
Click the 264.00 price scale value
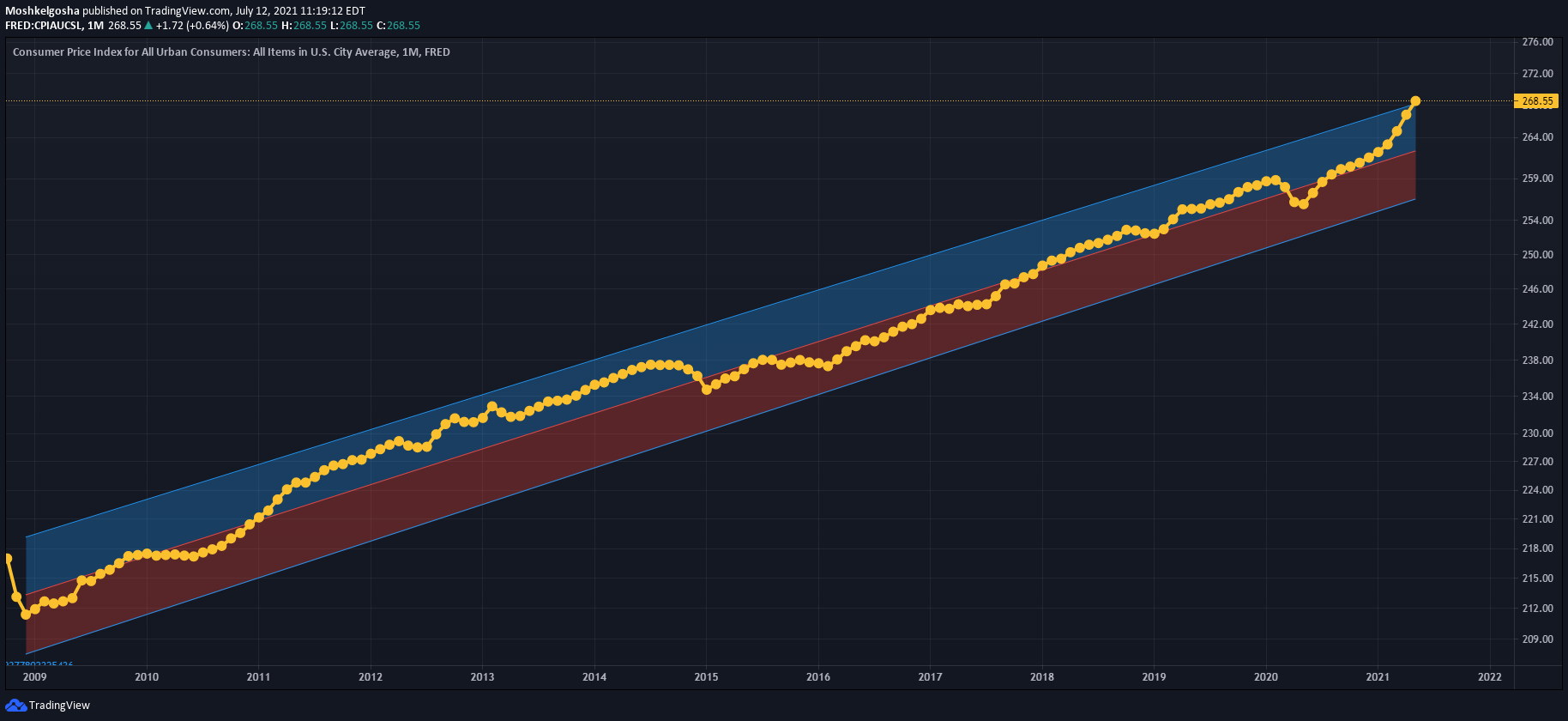point(1537,137)
